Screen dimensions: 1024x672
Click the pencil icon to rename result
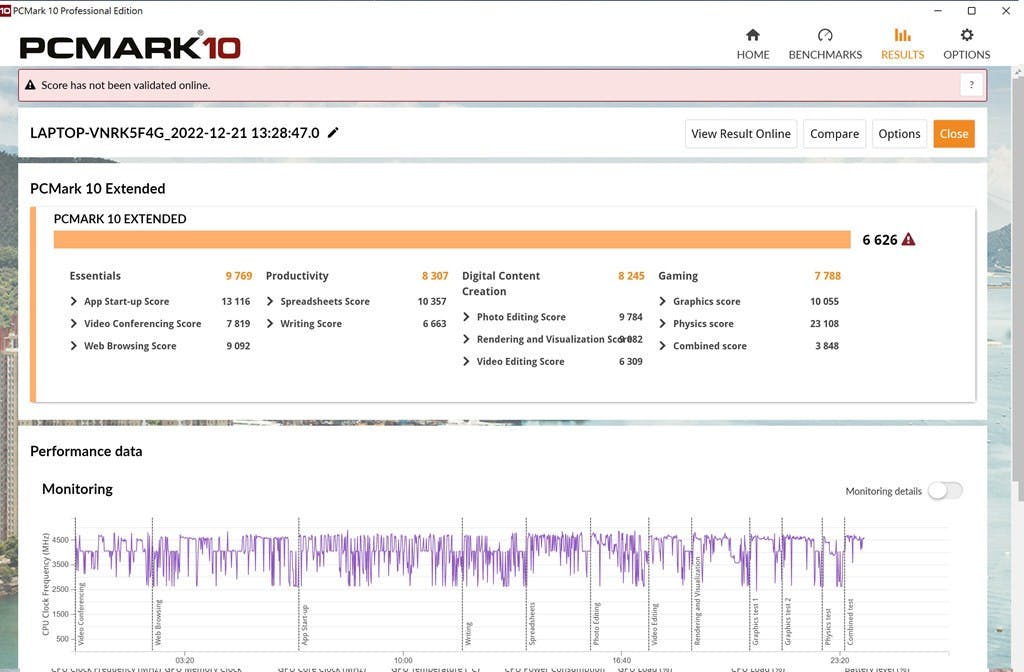[x=333, y=133]
